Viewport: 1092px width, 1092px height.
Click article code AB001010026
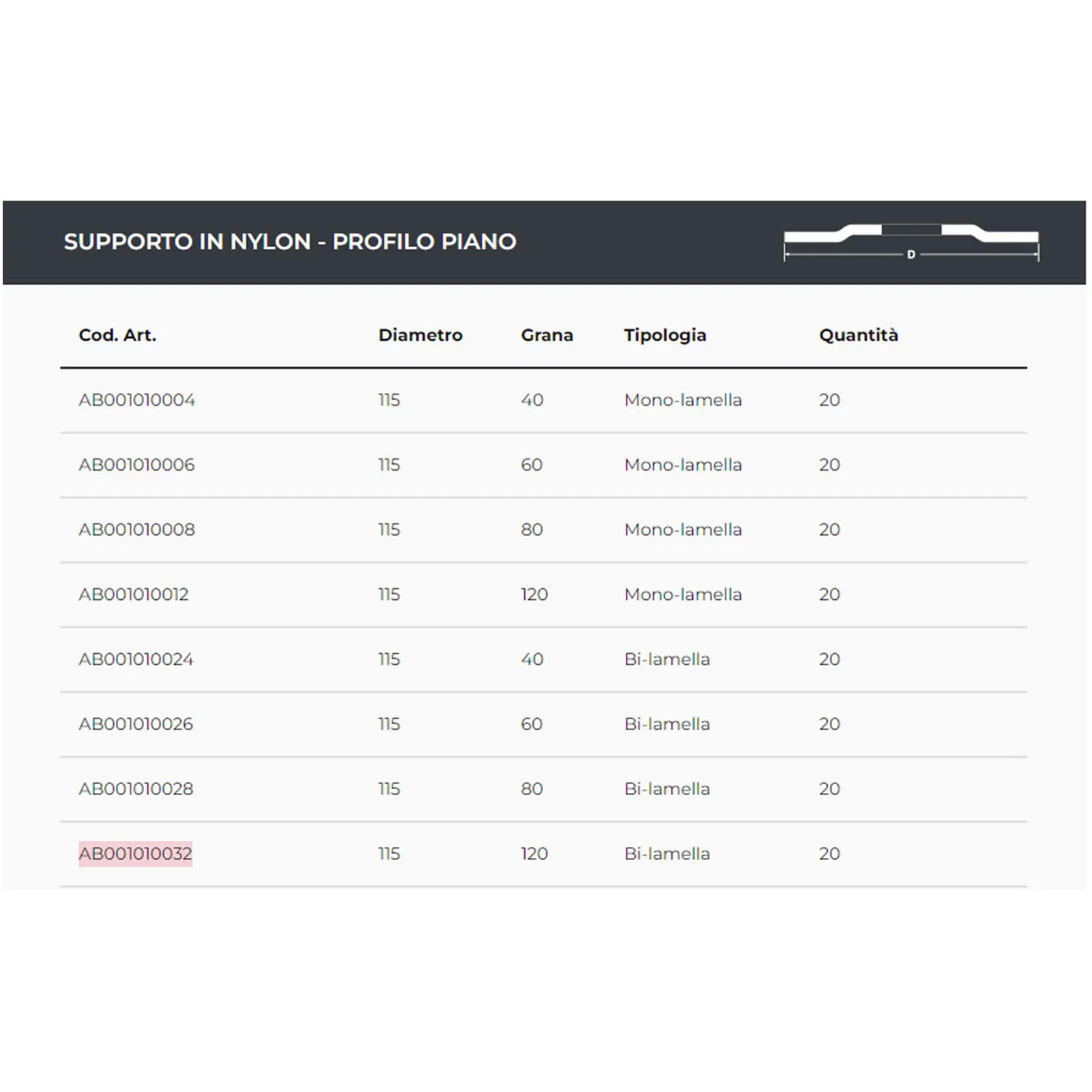pos(136,724)
